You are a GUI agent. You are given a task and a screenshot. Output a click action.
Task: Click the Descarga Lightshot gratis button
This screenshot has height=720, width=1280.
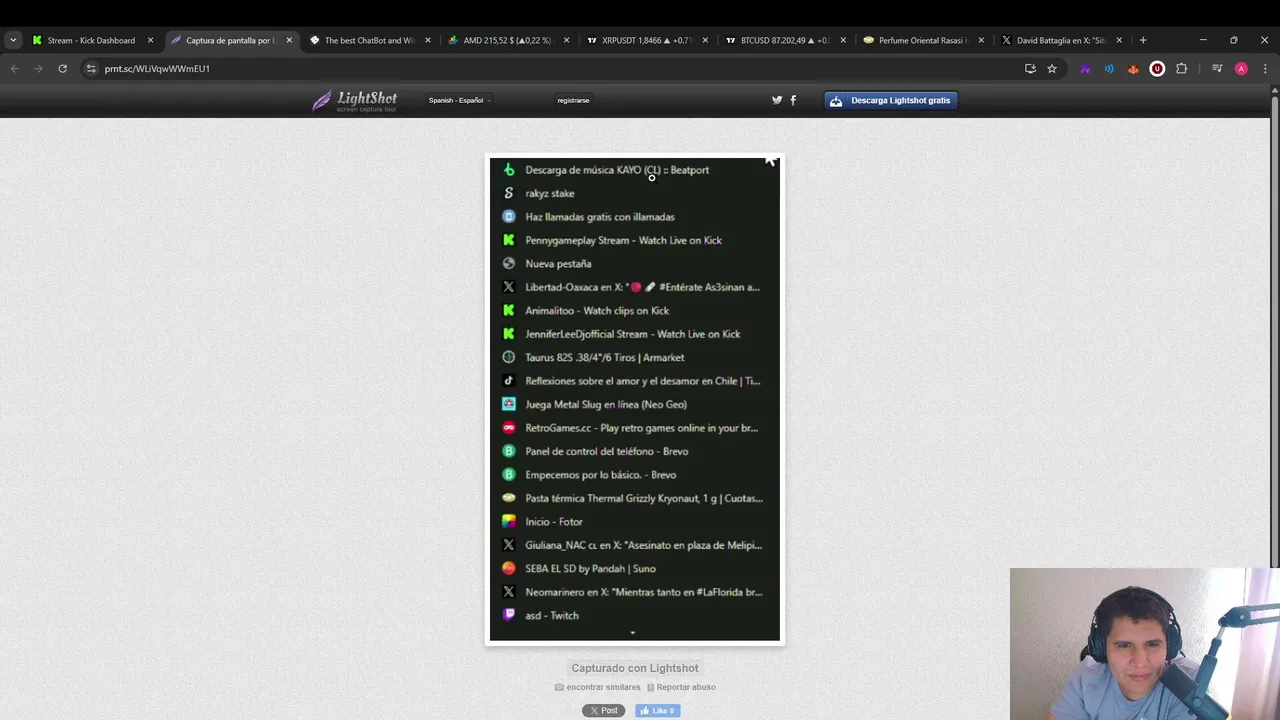(x=891, y=100)
